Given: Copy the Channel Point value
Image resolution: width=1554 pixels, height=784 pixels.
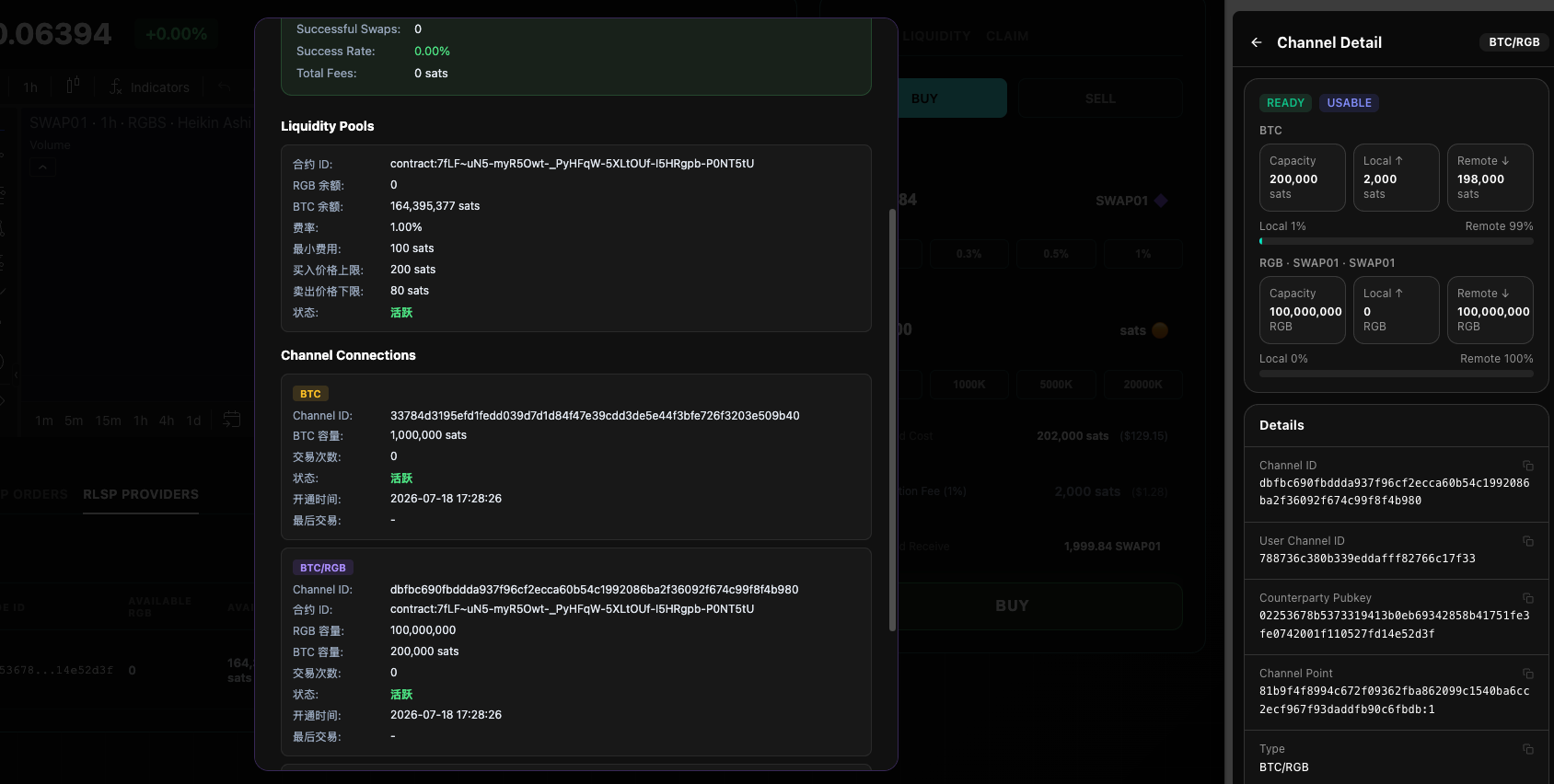Looking at the screenshot, I should tap(1528, 674).
